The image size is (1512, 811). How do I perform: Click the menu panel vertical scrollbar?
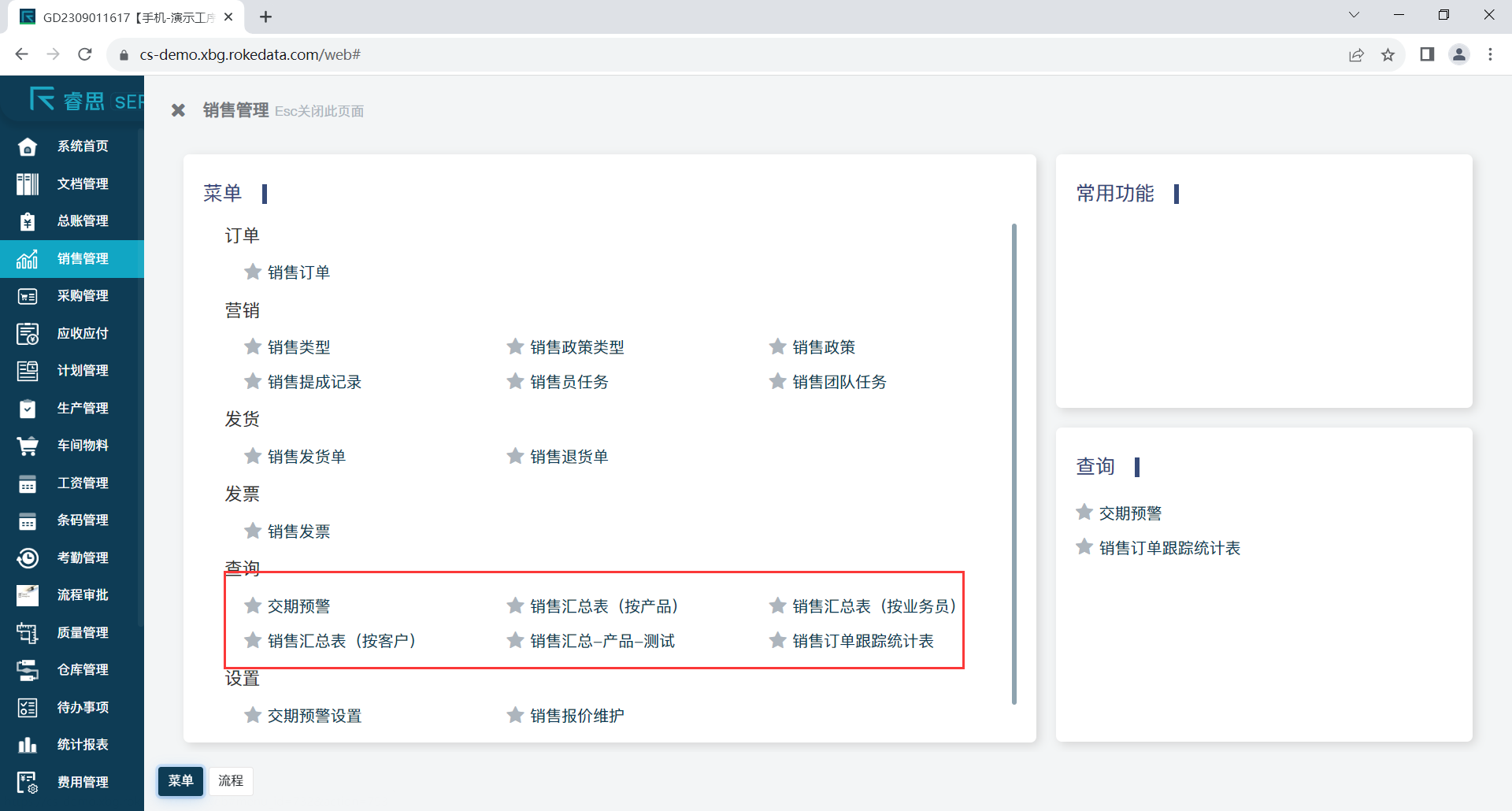pyautogui.click(x=1014, y=465)
